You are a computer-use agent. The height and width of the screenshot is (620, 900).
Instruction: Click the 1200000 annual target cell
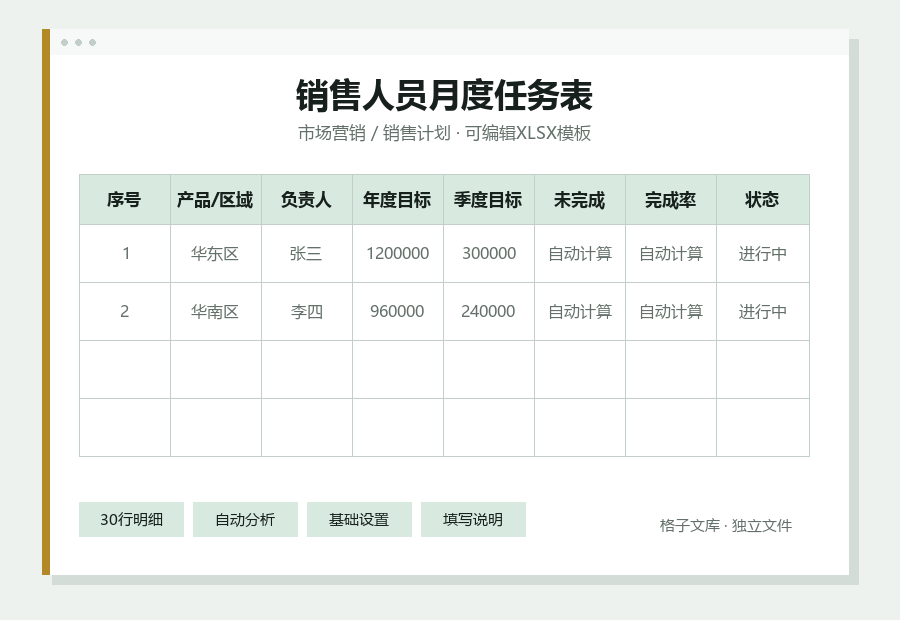398,254
